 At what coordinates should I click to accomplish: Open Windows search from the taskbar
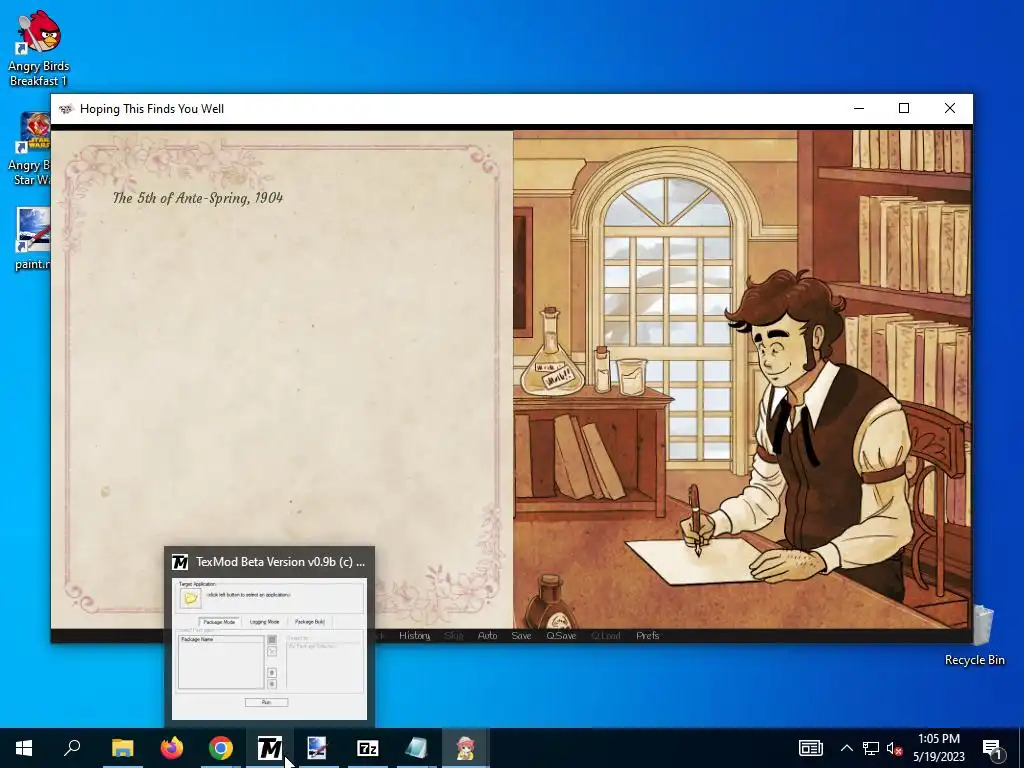click(x=72, y=748)
